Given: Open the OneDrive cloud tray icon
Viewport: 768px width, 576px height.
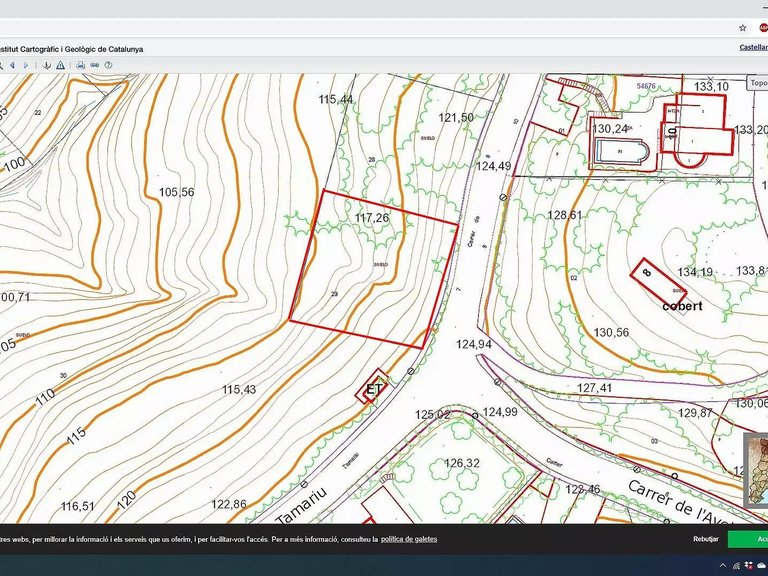Looking at the screenshot, I should pyautogui.click(x=762, y=566).
